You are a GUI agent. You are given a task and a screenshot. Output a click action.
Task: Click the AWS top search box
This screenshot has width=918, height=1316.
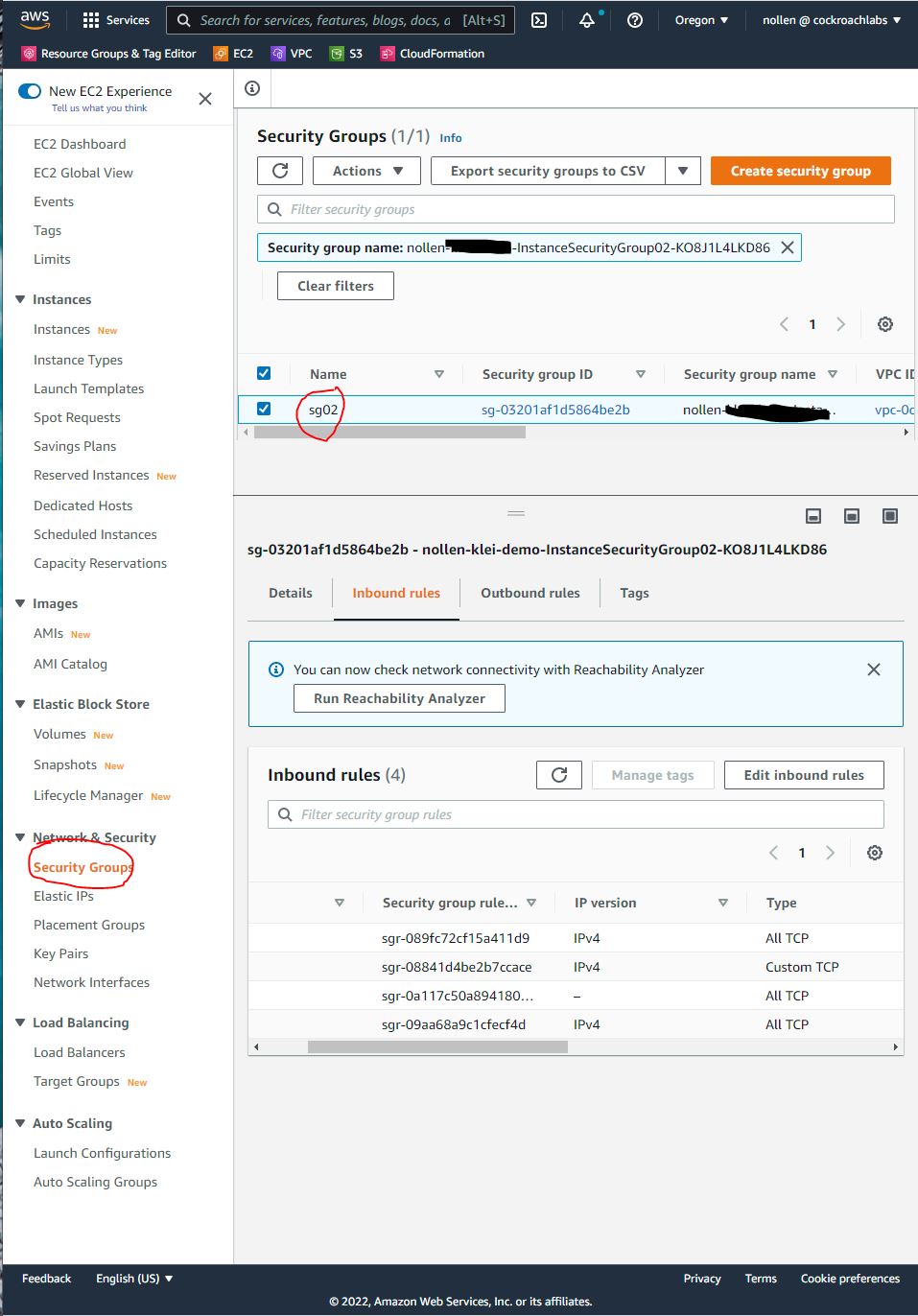coord(341,20)
